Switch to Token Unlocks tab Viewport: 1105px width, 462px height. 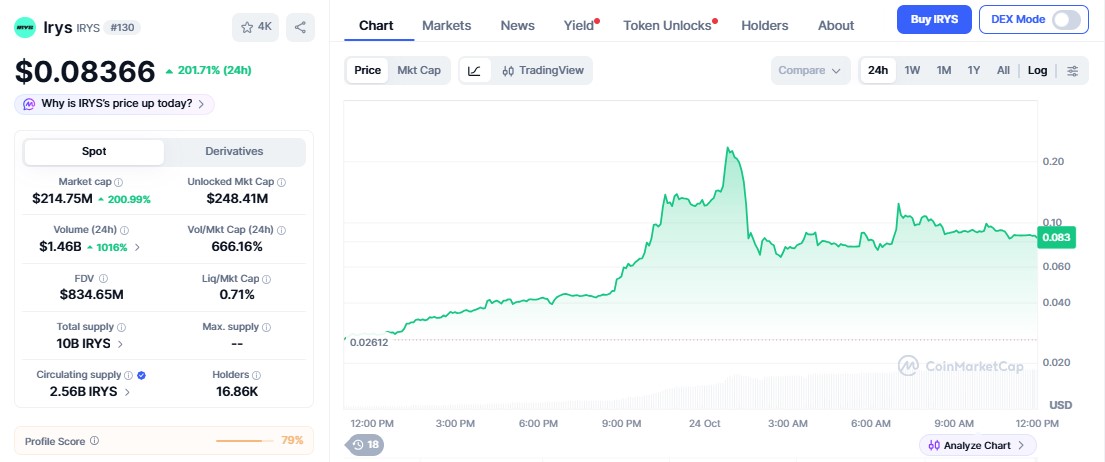(x=667, y=25)
